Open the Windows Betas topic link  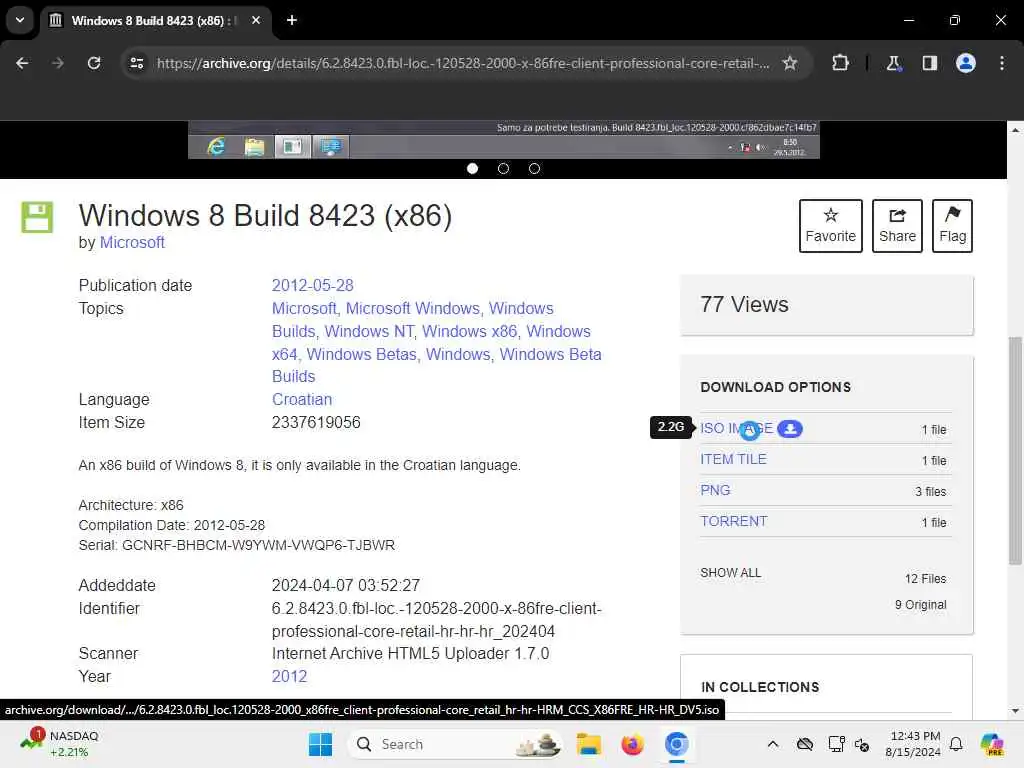pyautogui.click(x=362, y=354)
